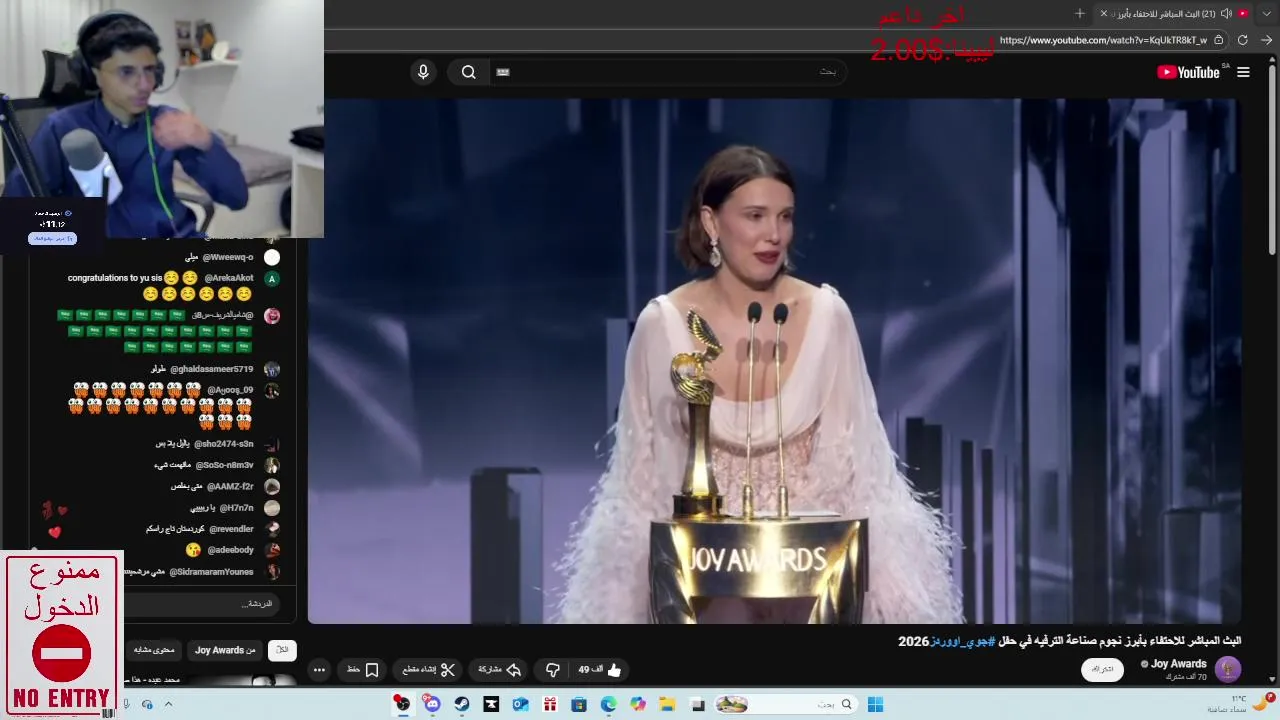Open the YouTube hamburger guide menu
The width and height of the screenshot is (1280, 720).
(x=1243, y=72)
